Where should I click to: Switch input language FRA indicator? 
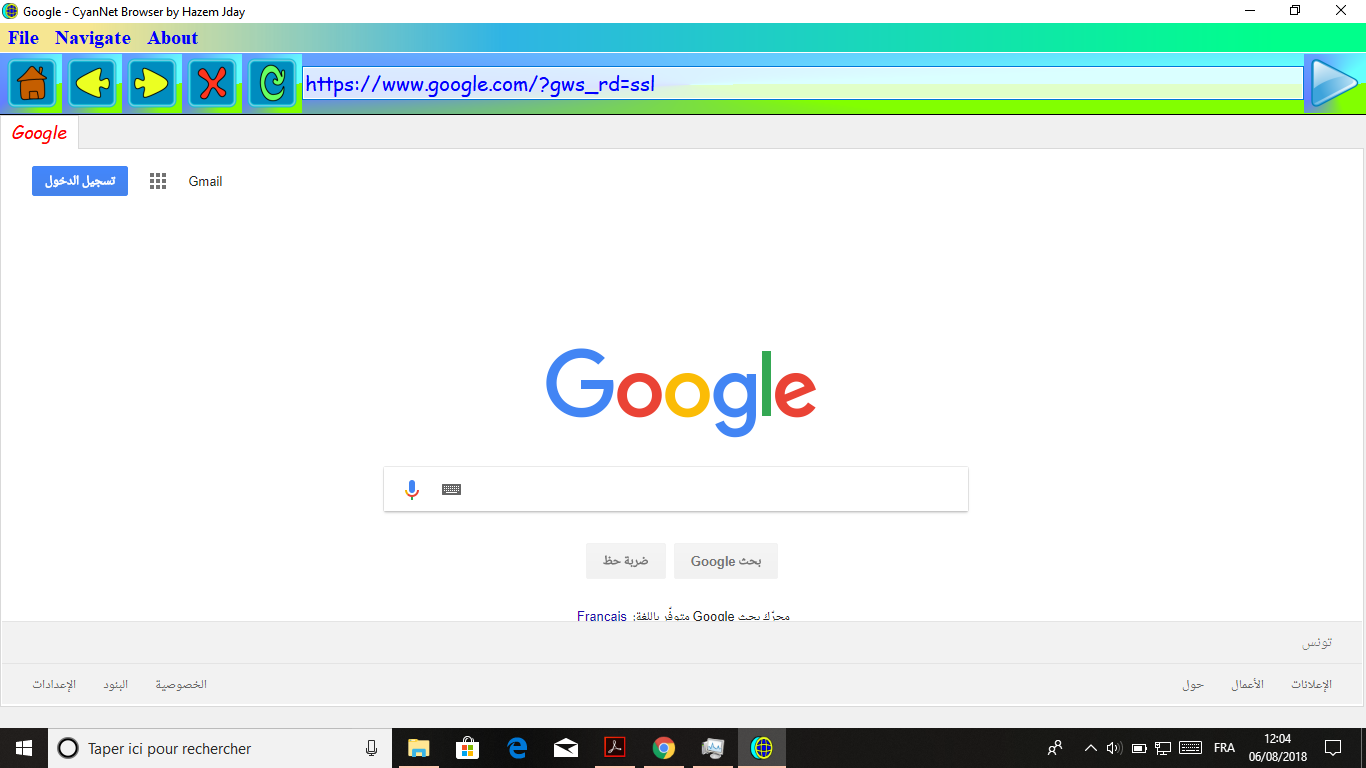click(x=1224, y=748)
